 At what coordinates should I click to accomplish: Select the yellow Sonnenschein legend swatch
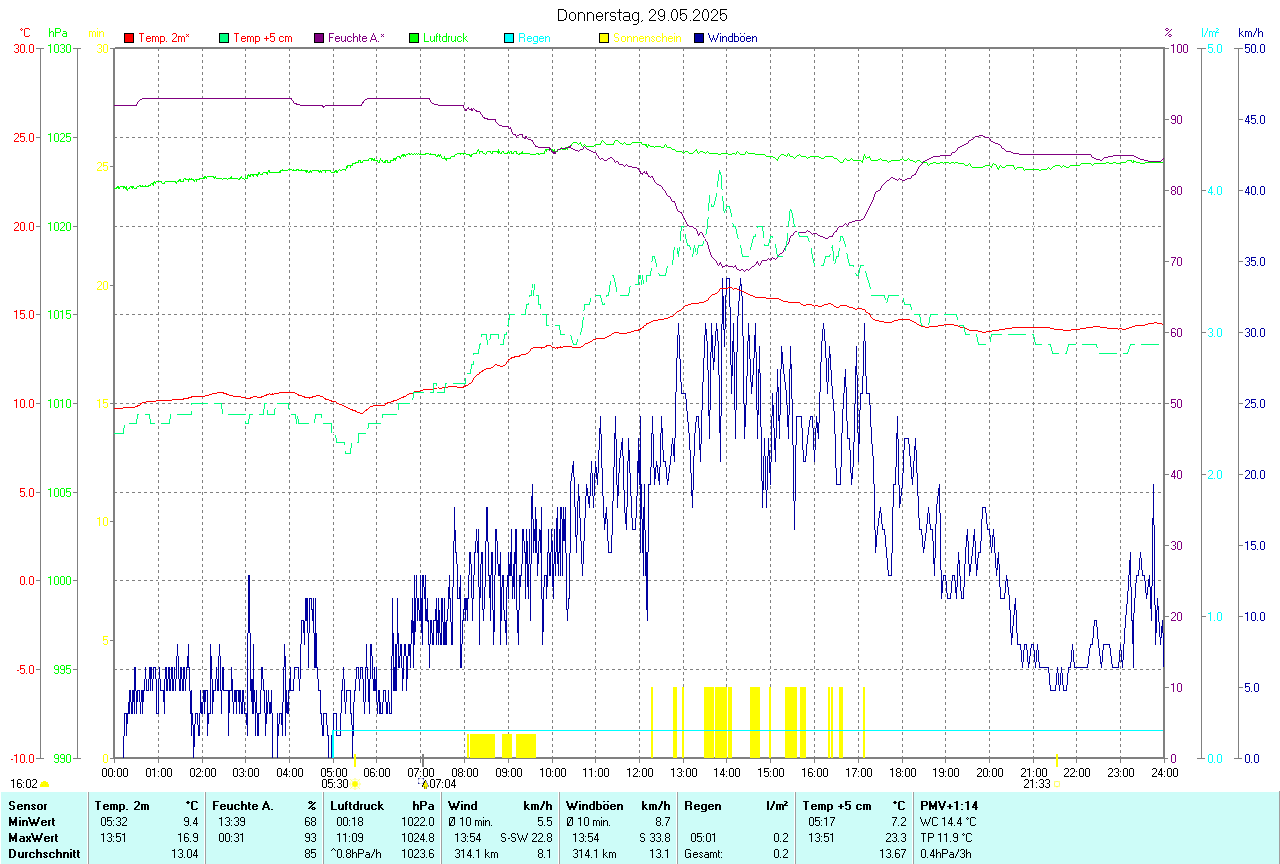[604, 38]
